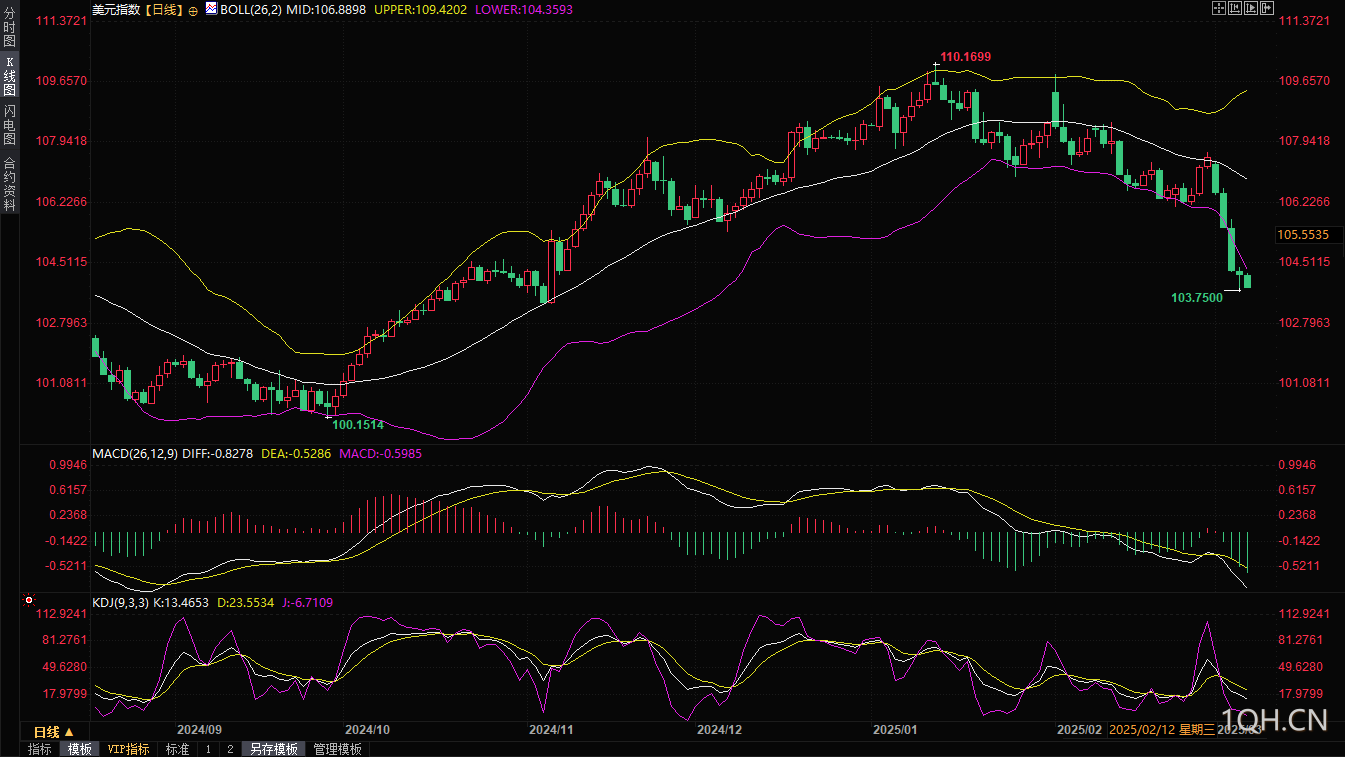Choose the 标准 template option
The image size is (1345, 757).
click(177, 749)
